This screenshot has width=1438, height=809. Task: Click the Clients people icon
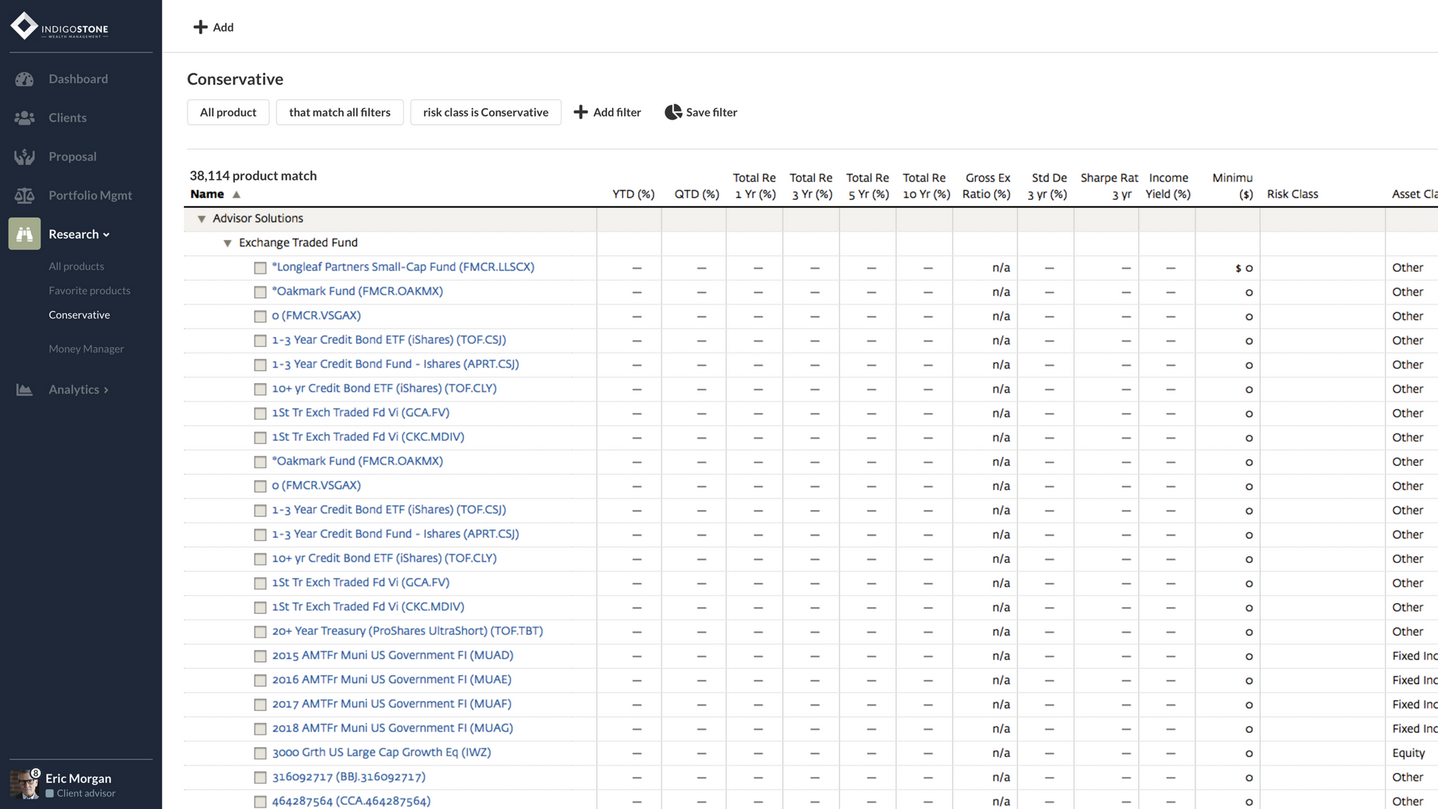[x=25, y=118]
